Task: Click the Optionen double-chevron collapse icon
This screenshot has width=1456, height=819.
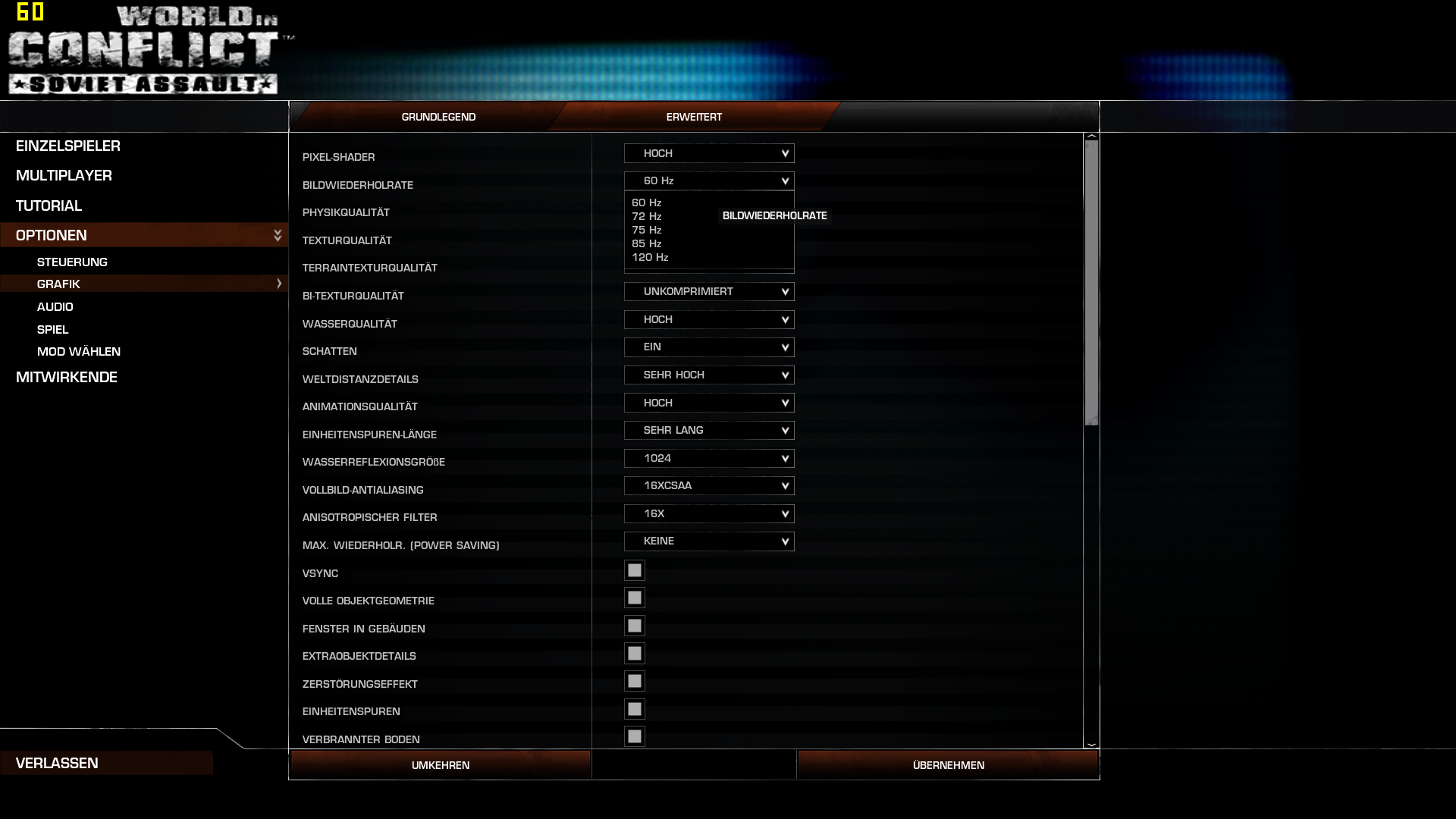Action: click(x=278, y=235)
